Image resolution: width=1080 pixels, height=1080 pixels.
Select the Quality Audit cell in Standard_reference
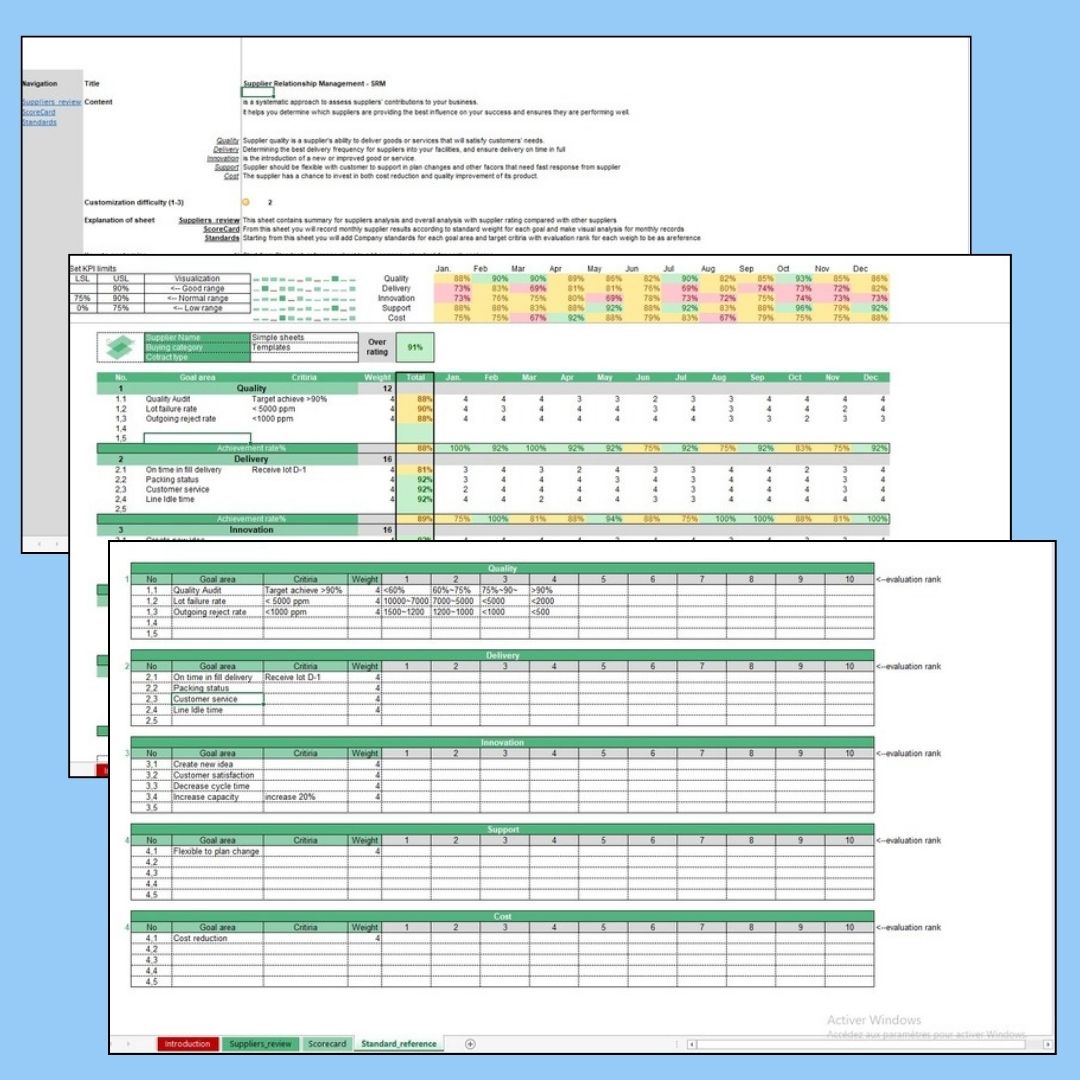point(217,590)
